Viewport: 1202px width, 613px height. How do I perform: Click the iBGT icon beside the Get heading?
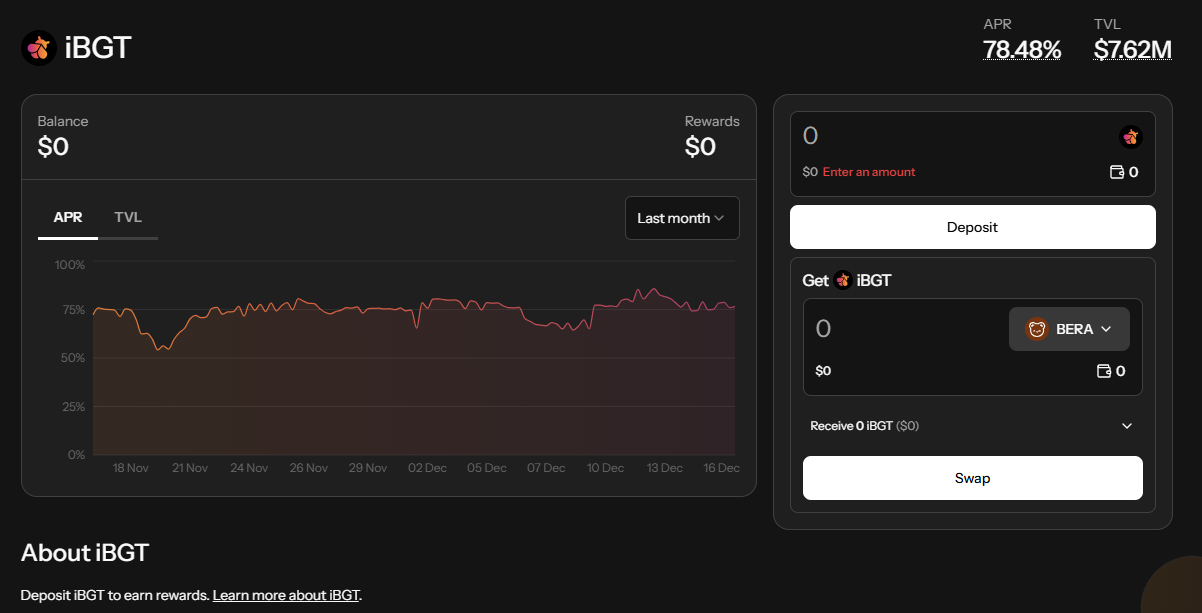point(842,280)
